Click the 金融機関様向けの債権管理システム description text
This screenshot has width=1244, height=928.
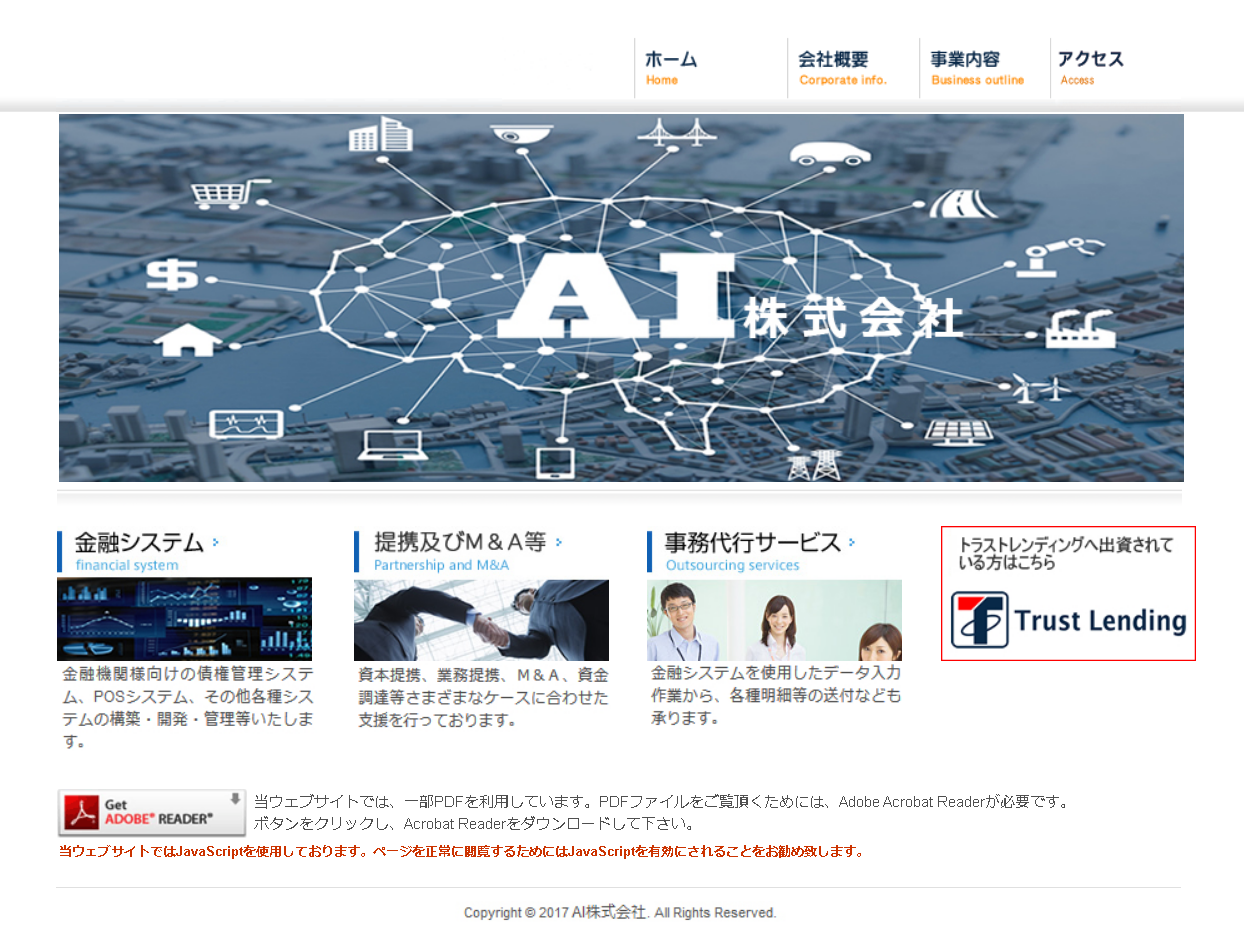tap(188, 707)
